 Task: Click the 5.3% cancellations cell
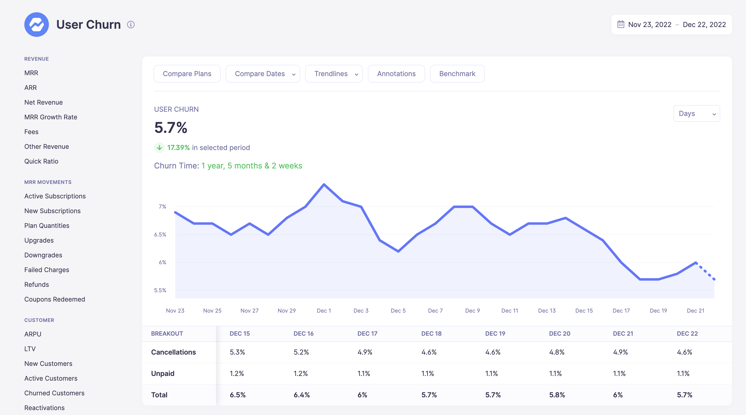(x=237, y=352)
